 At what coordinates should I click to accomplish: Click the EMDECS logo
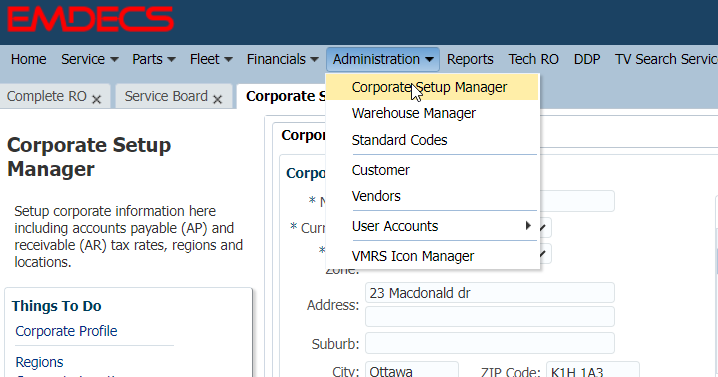pyautogui.click(x=90, y=19)
